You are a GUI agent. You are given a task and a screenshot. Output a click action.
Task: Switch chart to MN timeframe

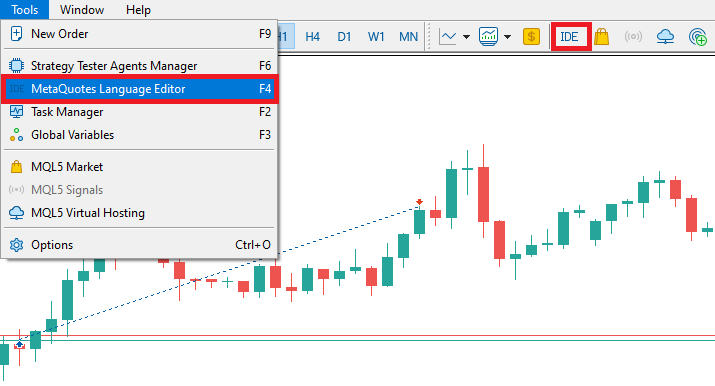tap(409, 36)
